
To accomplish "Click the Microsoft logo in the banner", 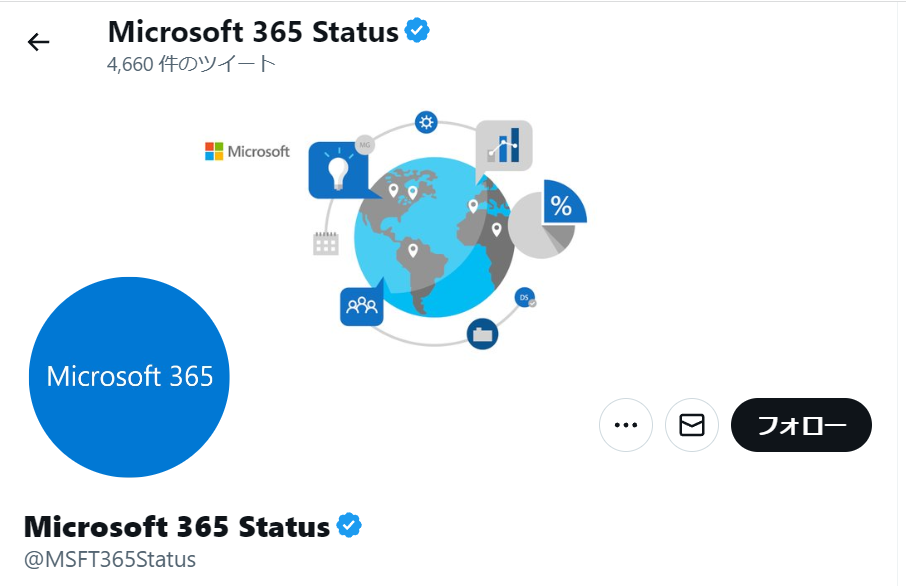I will 247,151.
